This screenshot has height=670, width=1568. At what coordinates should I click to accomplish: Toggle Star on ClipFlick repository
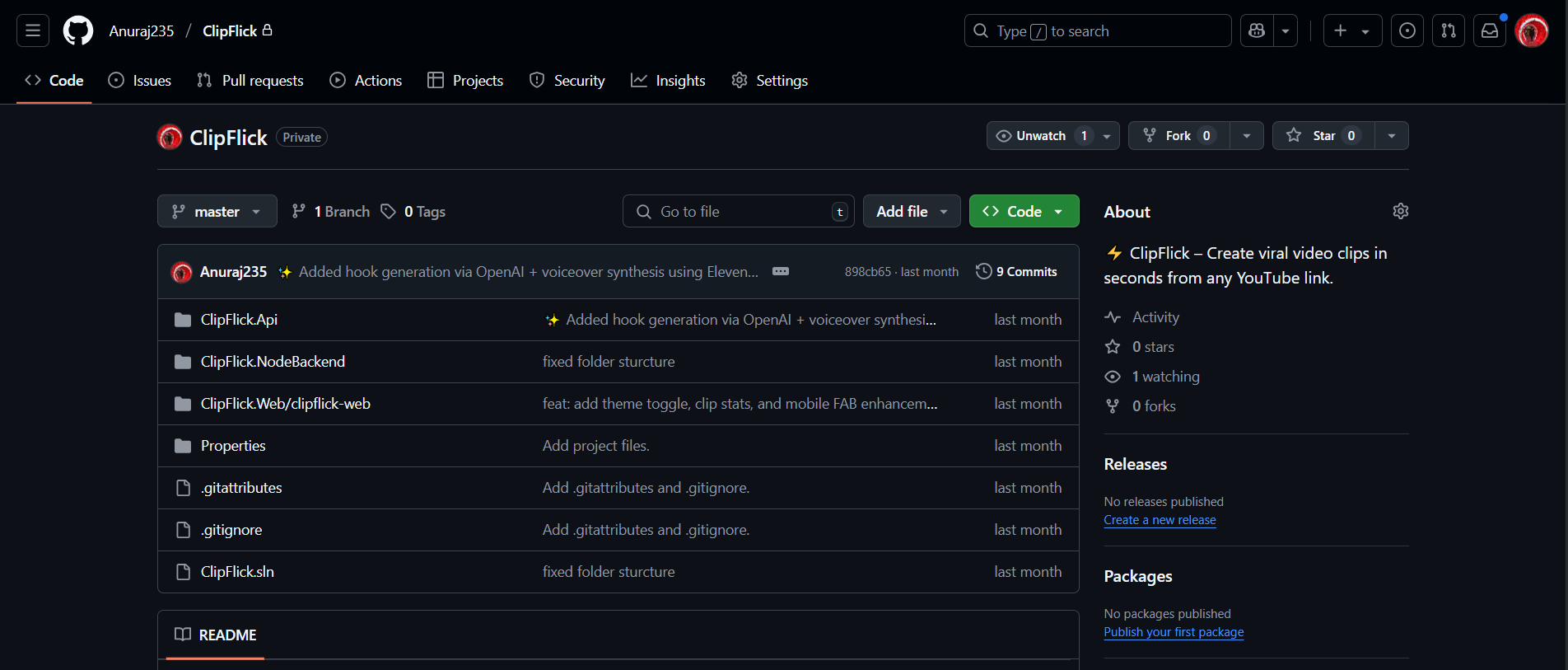coord(1323,136)
